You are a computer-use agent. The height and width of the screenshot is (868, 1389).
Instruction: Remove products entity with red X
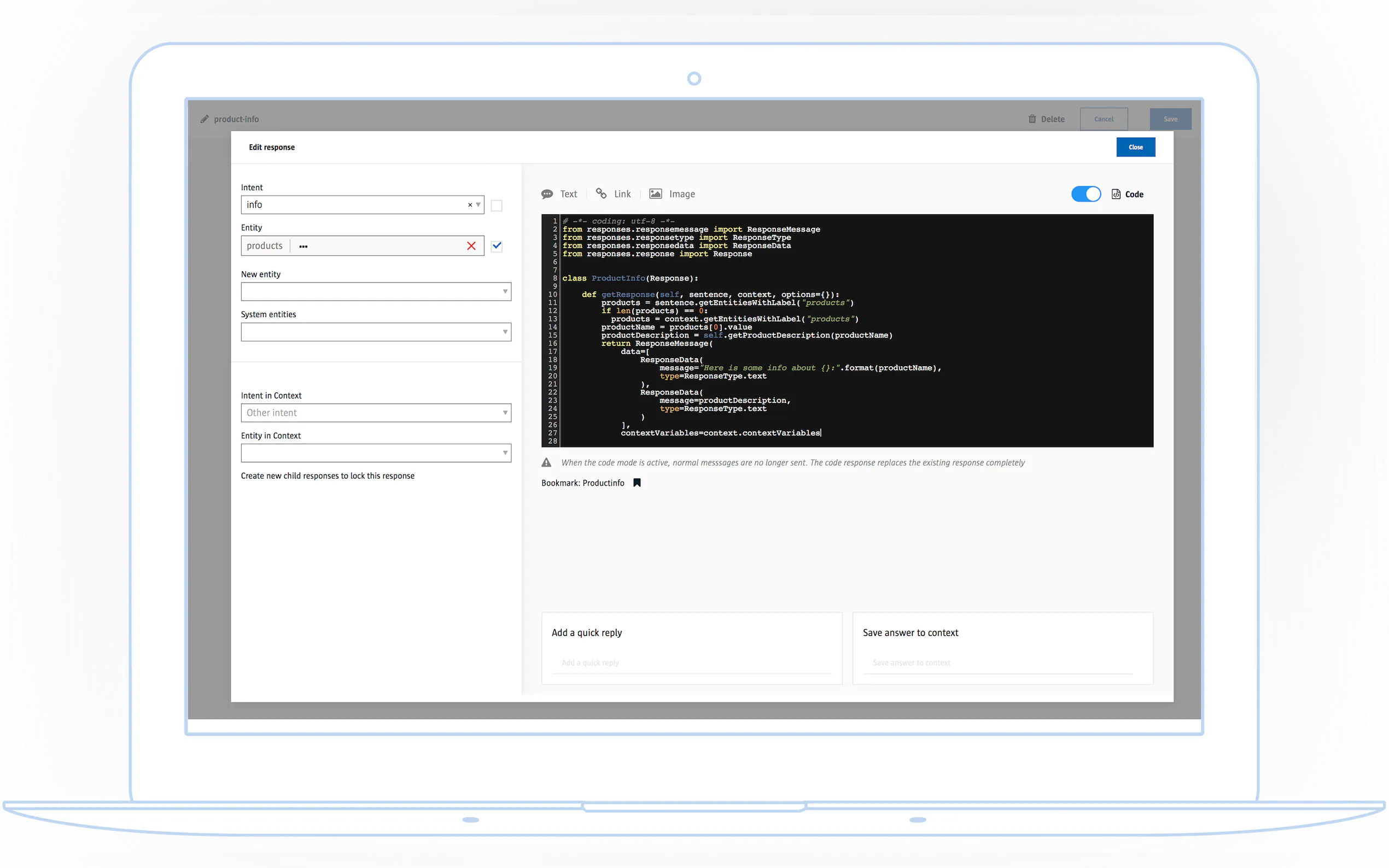[471, 246]
